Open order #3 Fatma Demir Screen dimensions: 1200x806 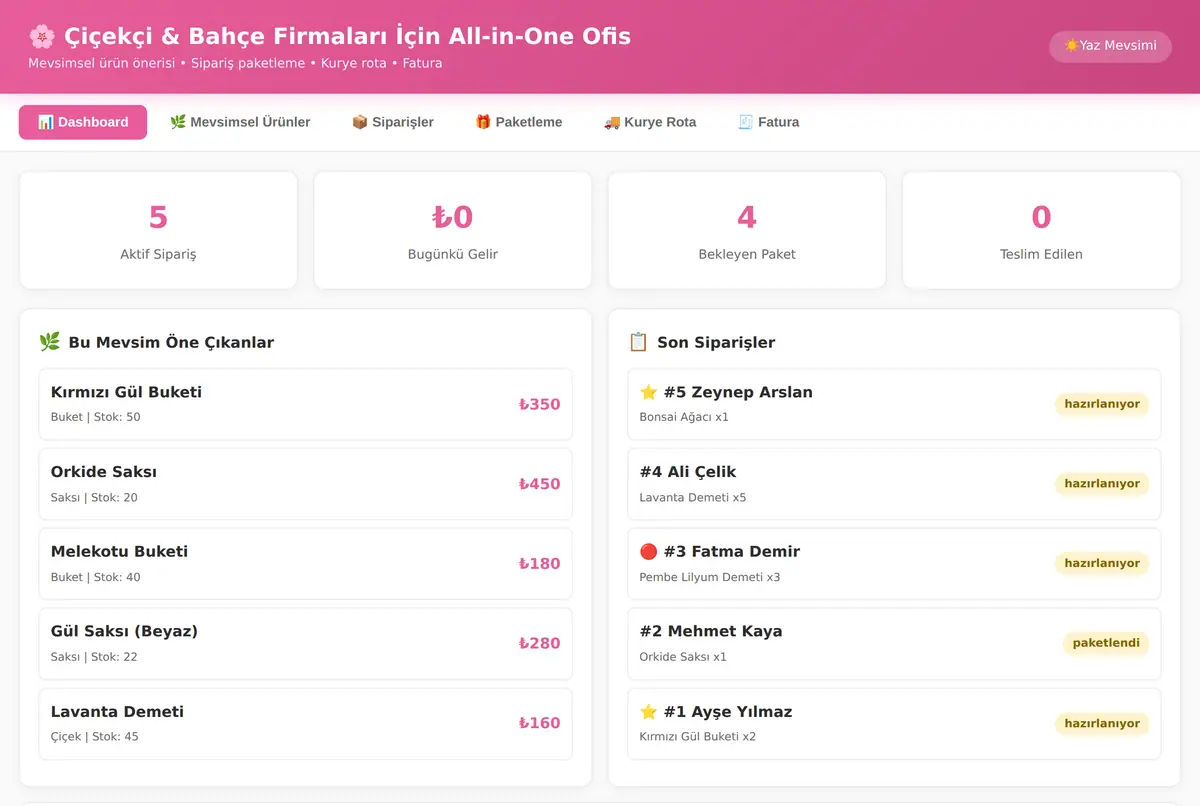point(894,564)
